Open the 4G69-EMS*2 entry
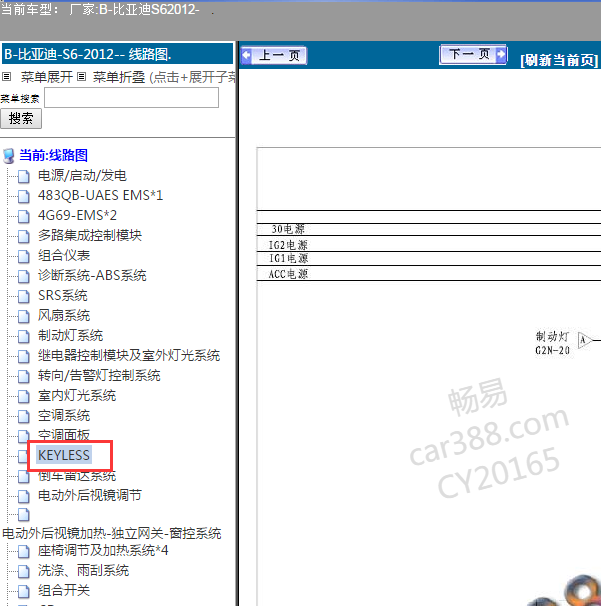Viewport: 601px width, 606px height. click(x=77, y=215)
